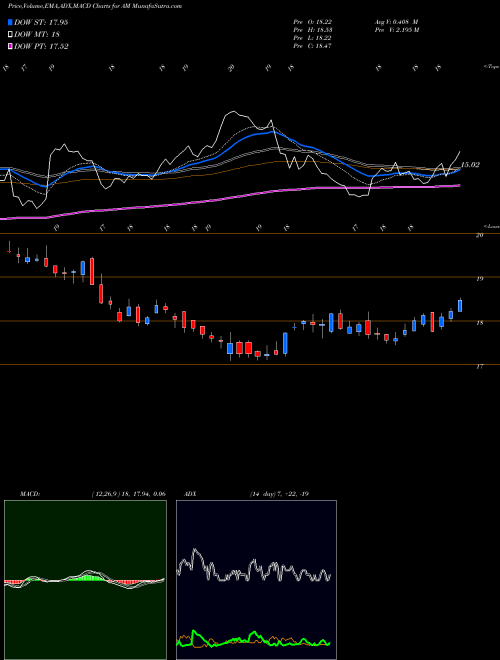Click the 'Pre C: 18.47' value
Screen dimensions: 500x660
[x=313, y=46]
